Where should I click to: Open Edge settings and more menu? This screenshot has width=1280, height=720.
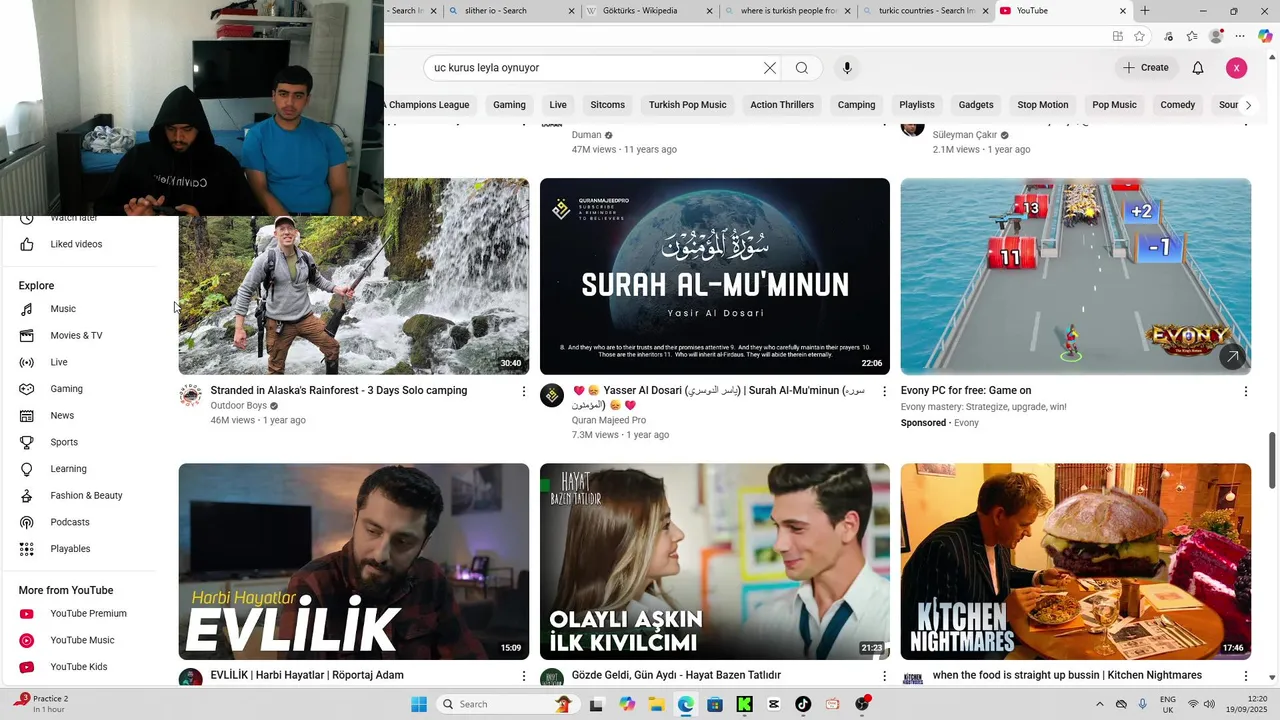point(1241,36)
